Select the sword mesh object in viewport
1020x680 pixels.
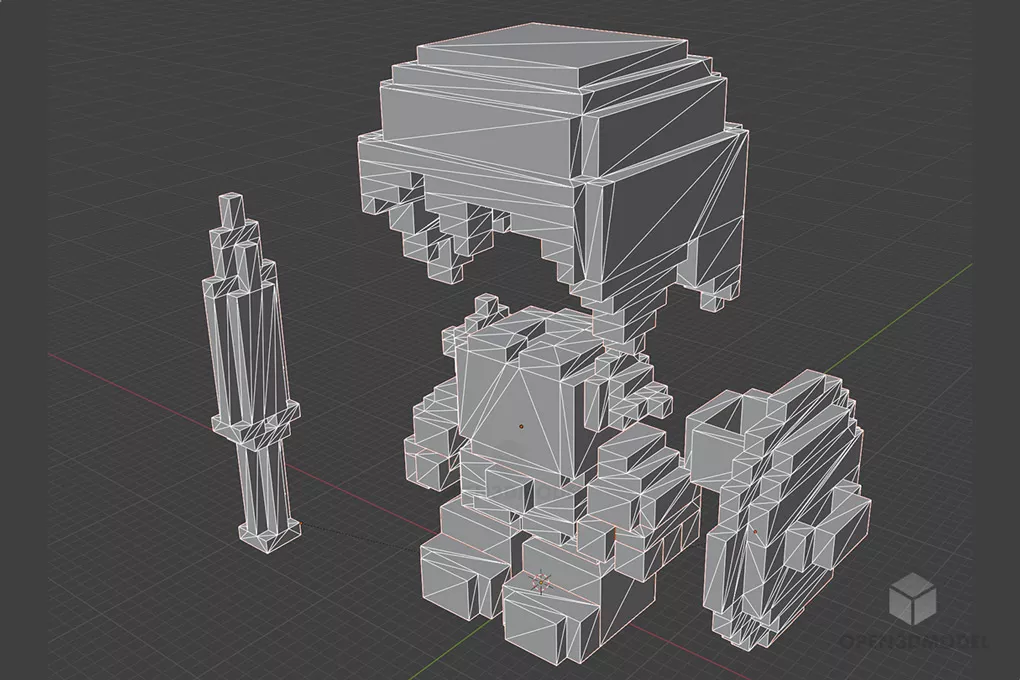click(x=252, y=374)
